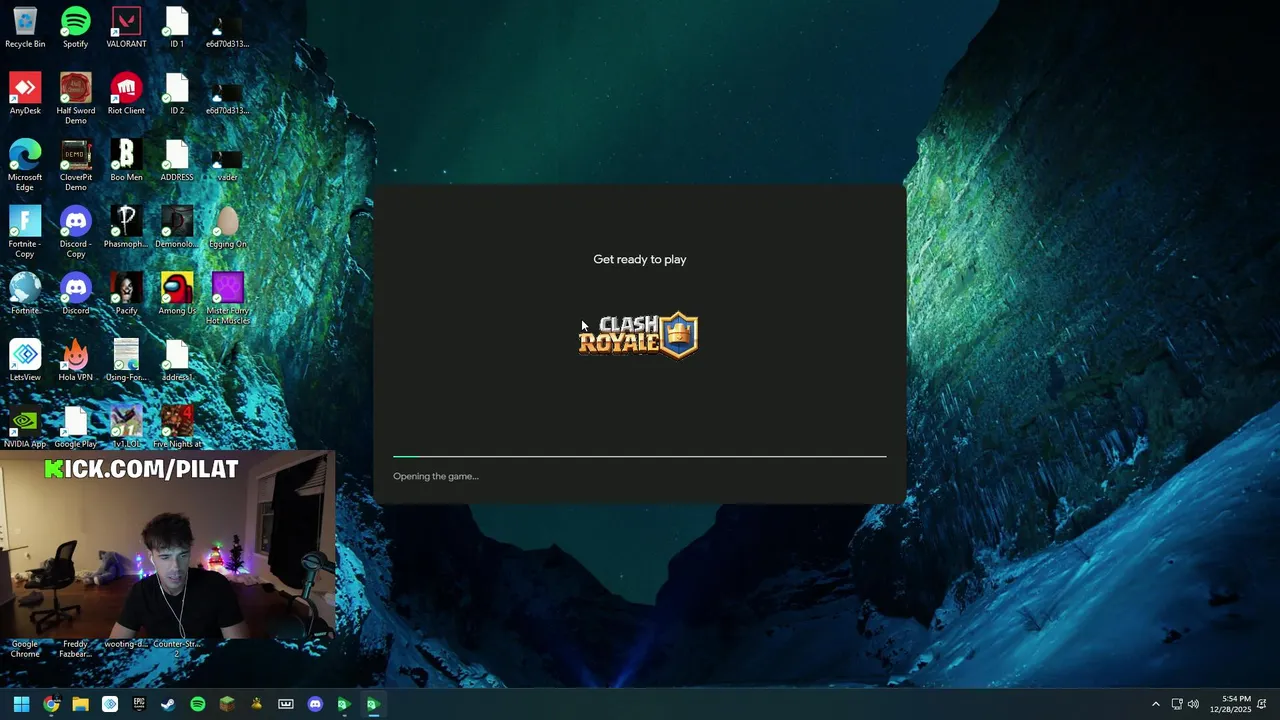Select the Fortnite - Copy desktop icon
1280x720 pixels.
coord(25,233)
